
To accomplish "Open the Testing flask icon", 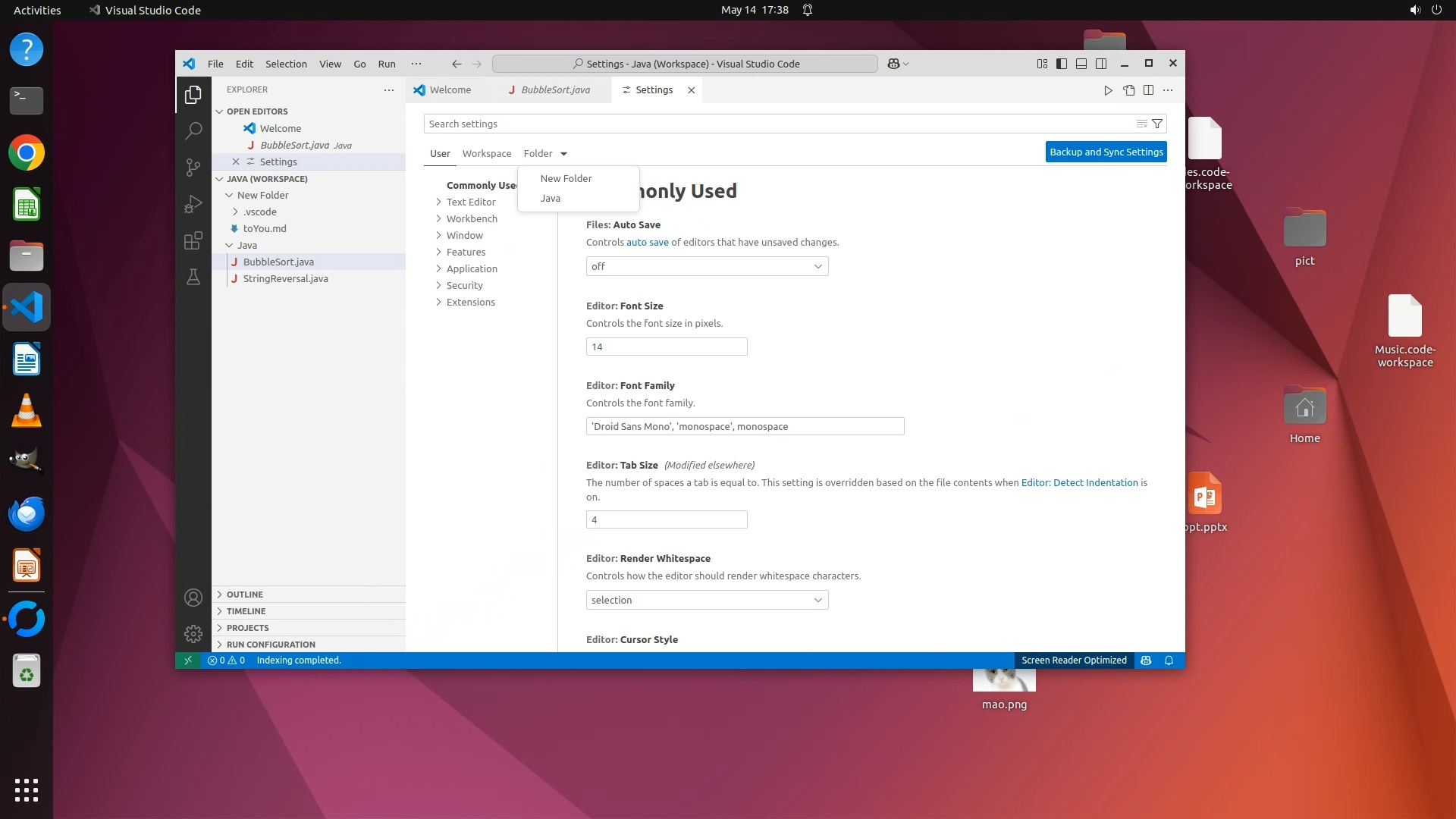I will (x=193, y=277).
